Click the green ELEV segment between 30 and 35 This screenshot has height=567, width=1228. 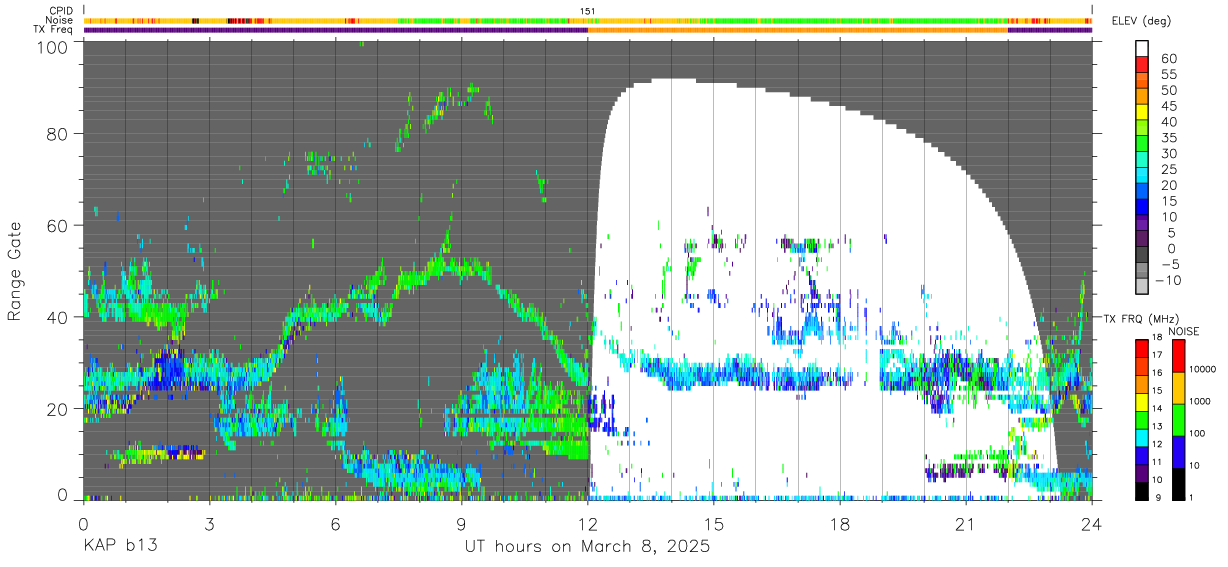click(1143, 145)
